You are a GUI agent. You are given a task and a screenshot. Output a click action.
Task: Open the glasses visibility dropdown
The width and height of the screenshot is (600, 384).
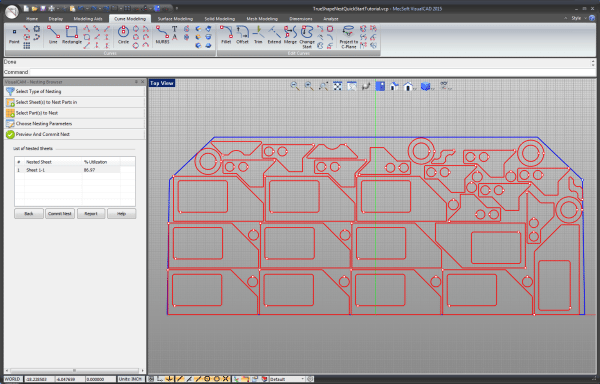coord(445,86)
